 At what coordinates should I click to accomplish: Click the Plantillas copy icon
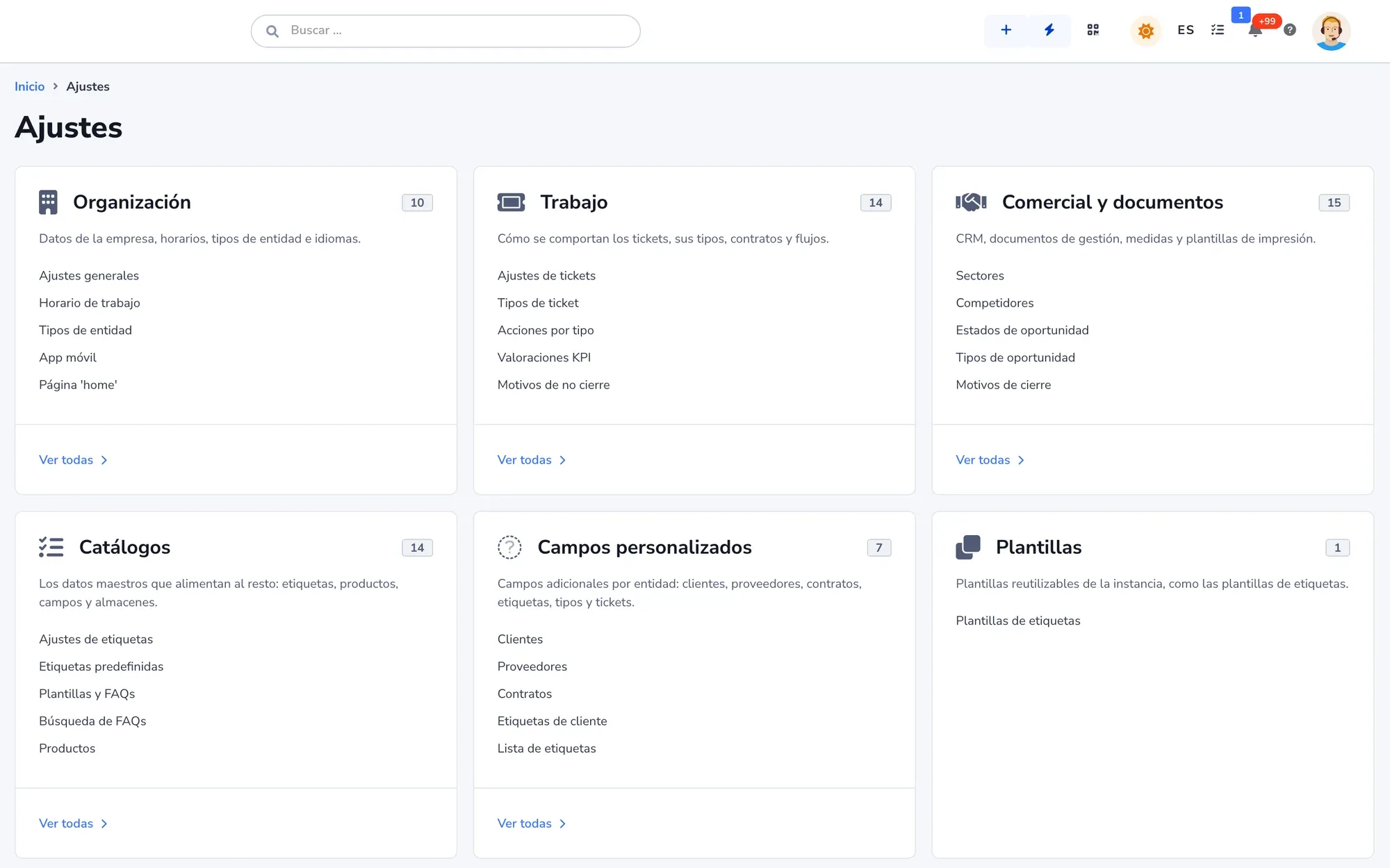[967, 548]
